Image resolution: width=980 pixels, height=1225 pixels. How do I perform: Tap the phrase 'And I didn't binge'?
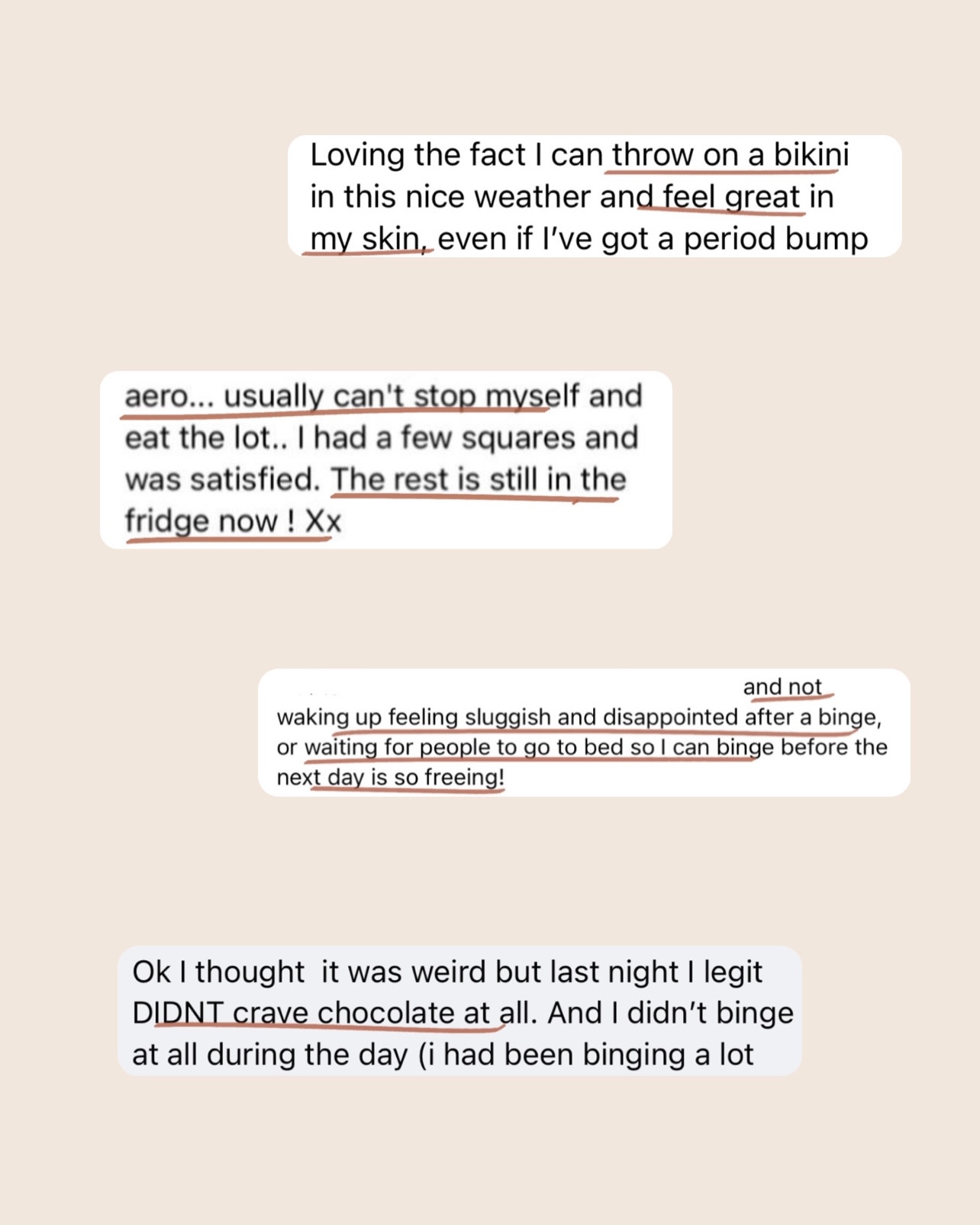pyautogui.click(x=671, y=1014)
